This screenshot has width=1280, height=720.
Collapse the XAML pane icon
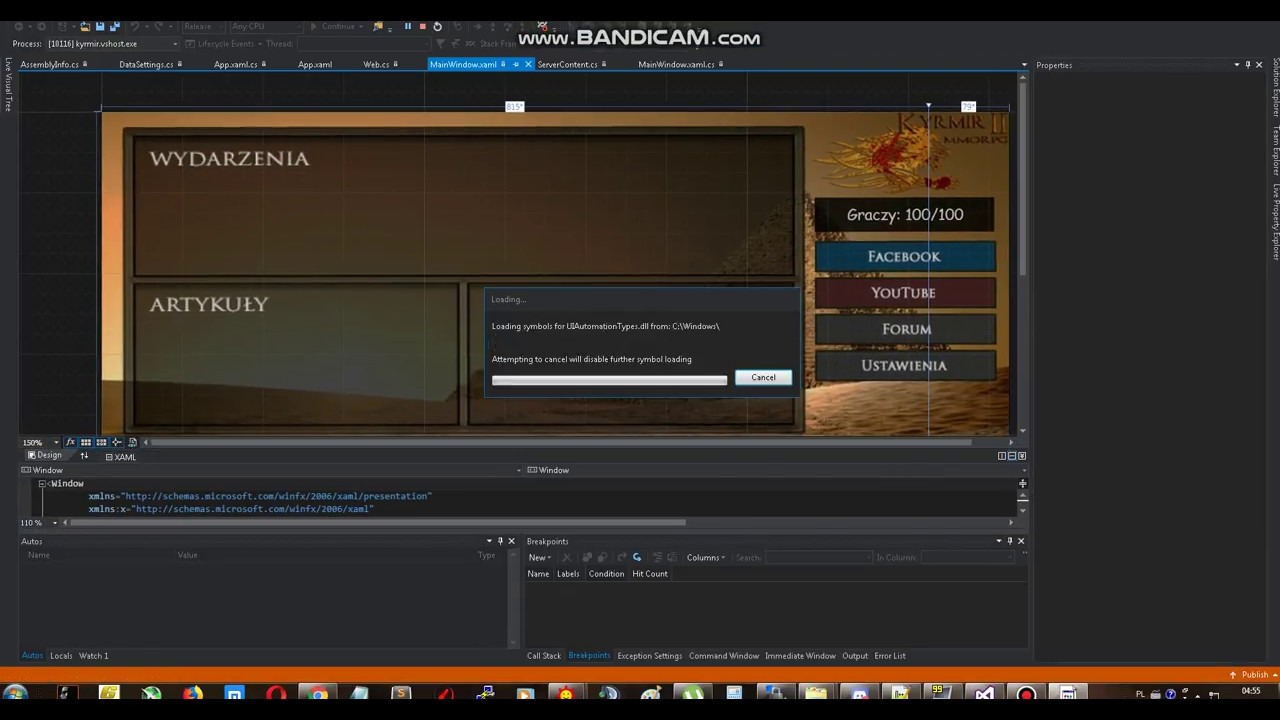pyautogui.click(x=1021, y=456)
